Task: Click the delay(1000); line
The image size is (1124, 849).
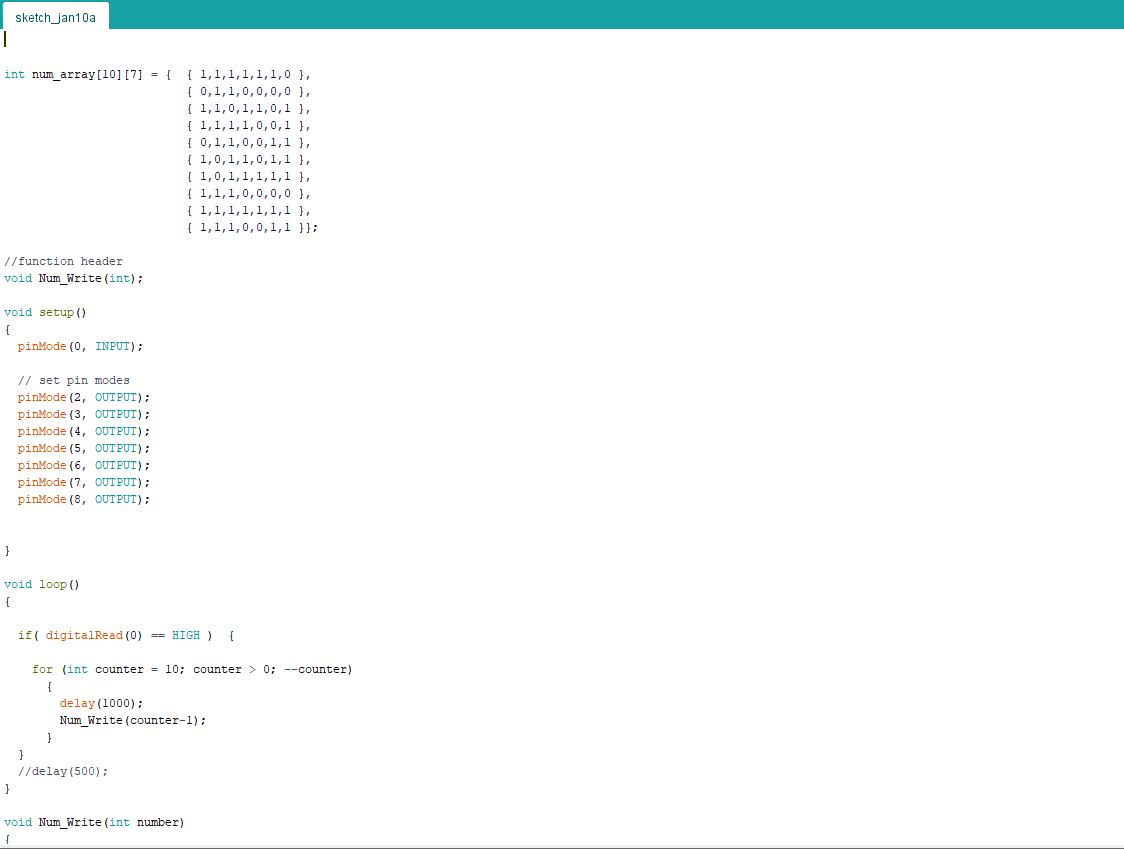Action: point(101,703)
